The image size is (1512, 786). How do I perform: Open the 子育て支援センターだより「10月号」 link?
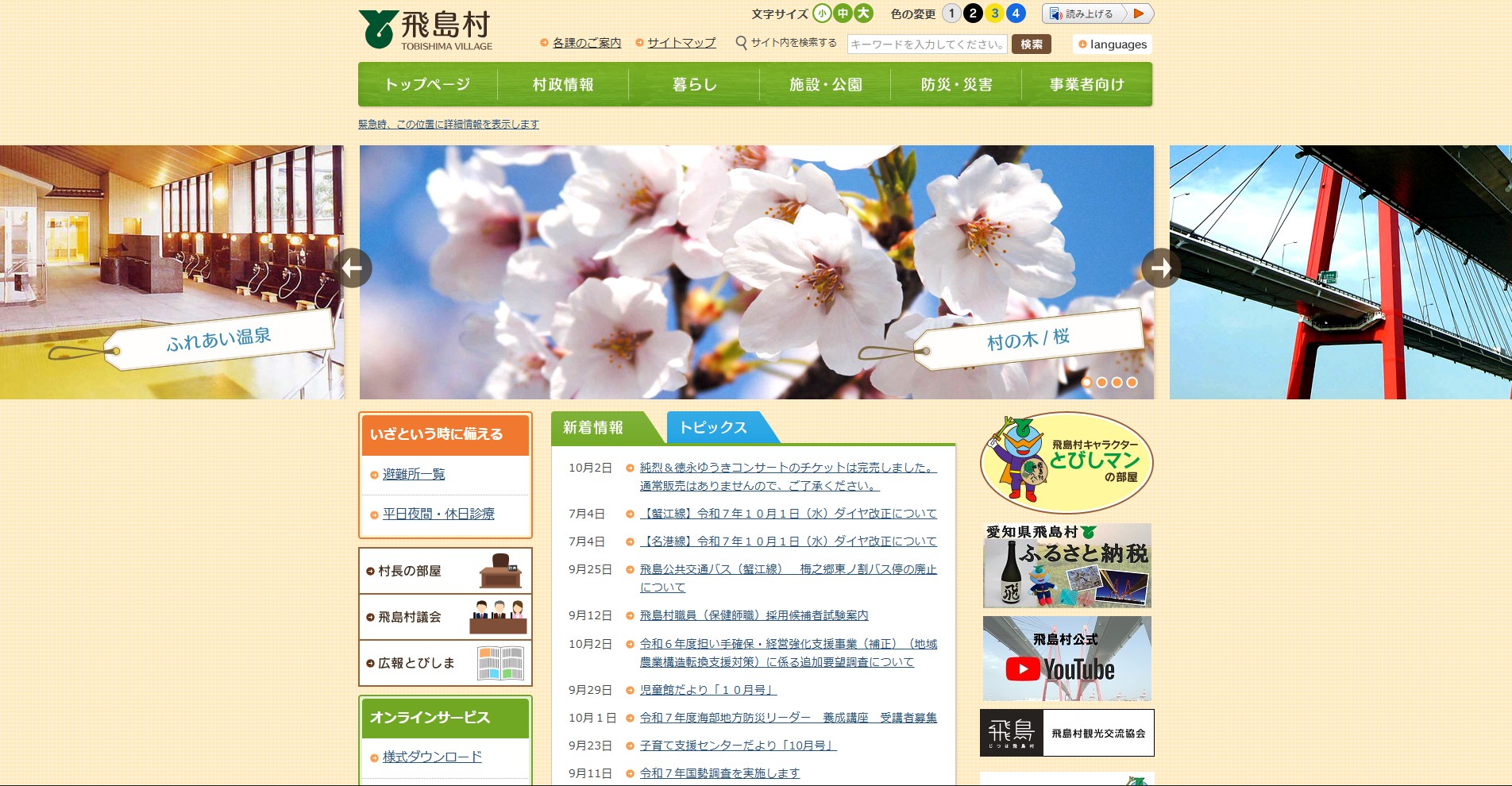click(x=739, y=746)
